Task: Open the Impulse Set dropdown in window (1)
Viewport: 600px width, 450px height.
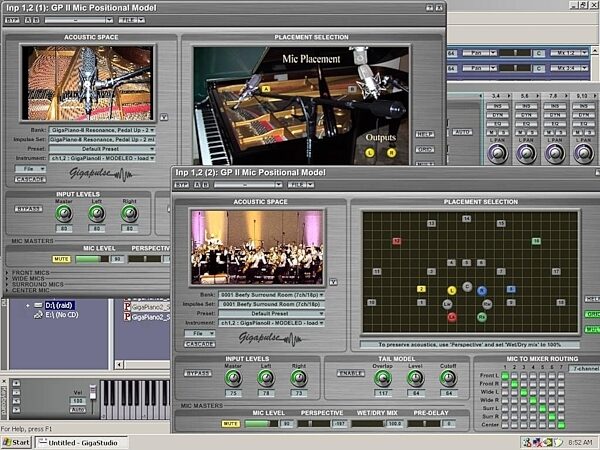Action: (102, 139)
